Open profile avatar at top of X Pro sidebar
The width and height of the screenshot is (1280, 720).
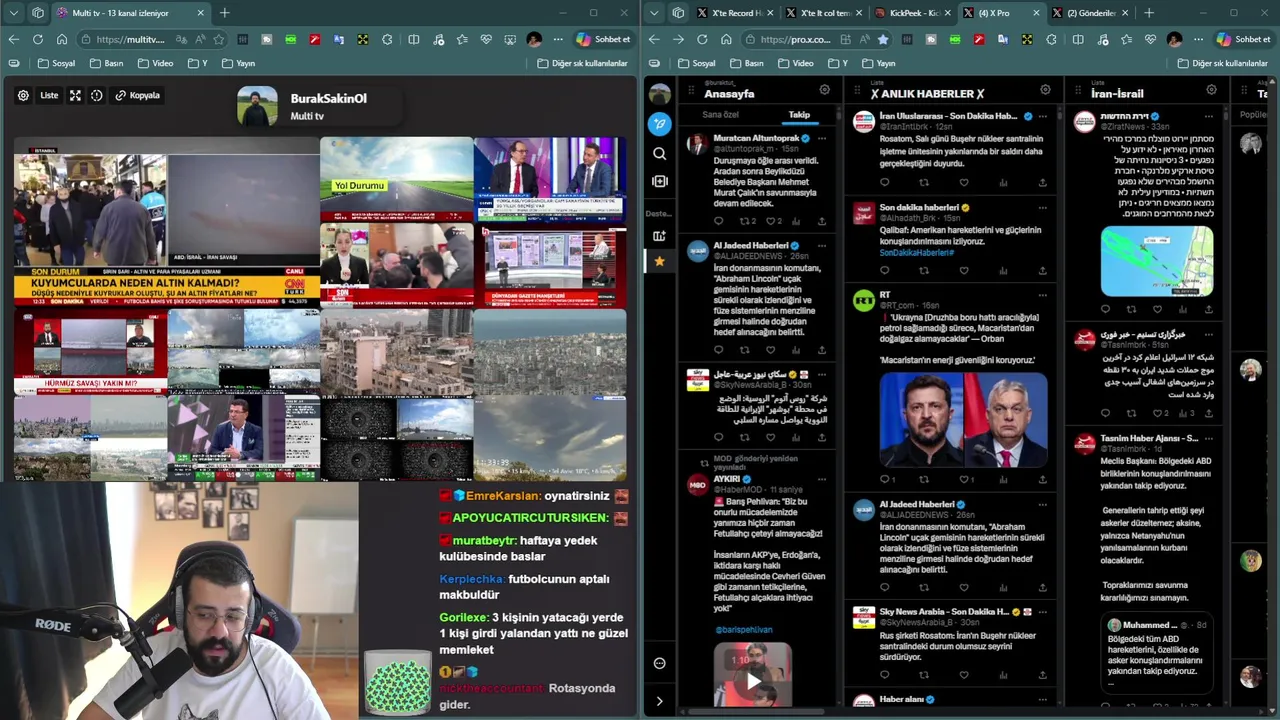(659, 94)
